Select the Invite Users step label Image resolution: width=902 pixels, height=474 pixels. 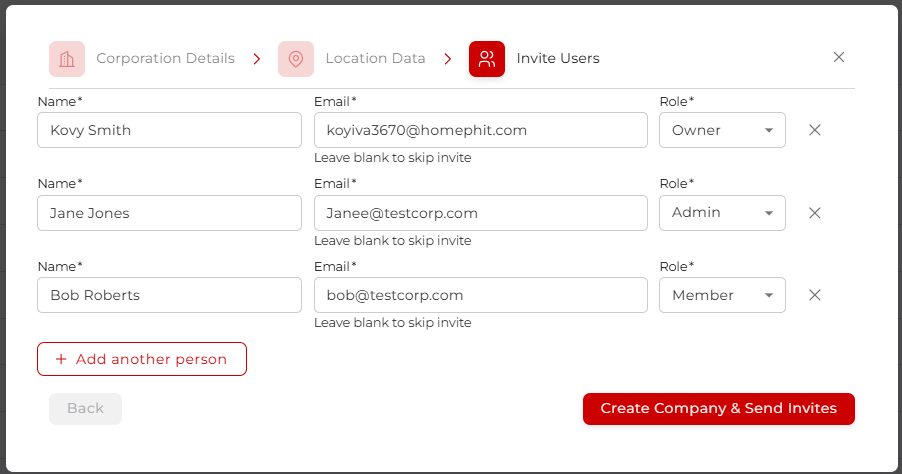[x=558, y=58]
